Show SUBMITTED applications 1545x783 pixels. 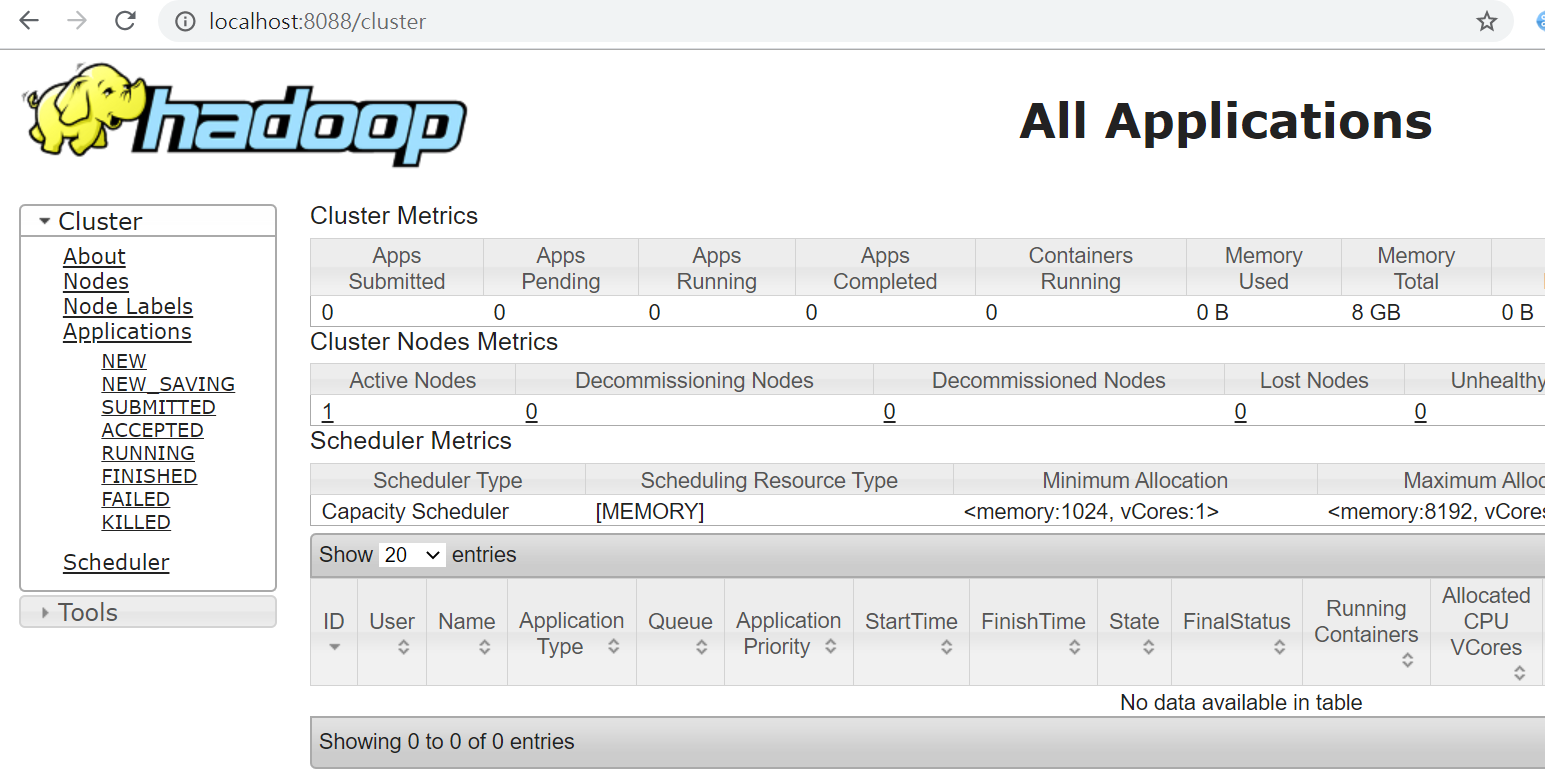tap(159, 408)
